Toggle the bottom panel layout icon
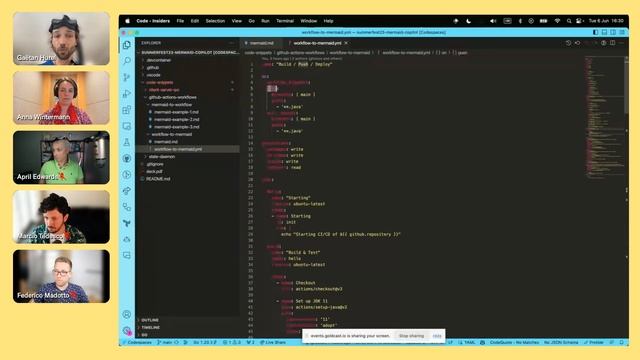The height and width of the screenshot is (360, 640). (x=604, y=32)
